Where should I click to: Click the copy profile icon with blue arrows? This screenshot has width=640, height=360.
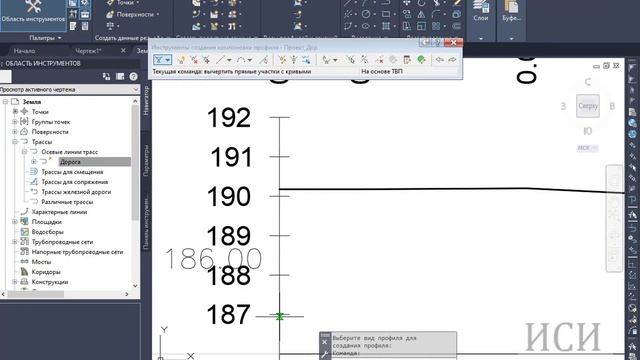306,60
